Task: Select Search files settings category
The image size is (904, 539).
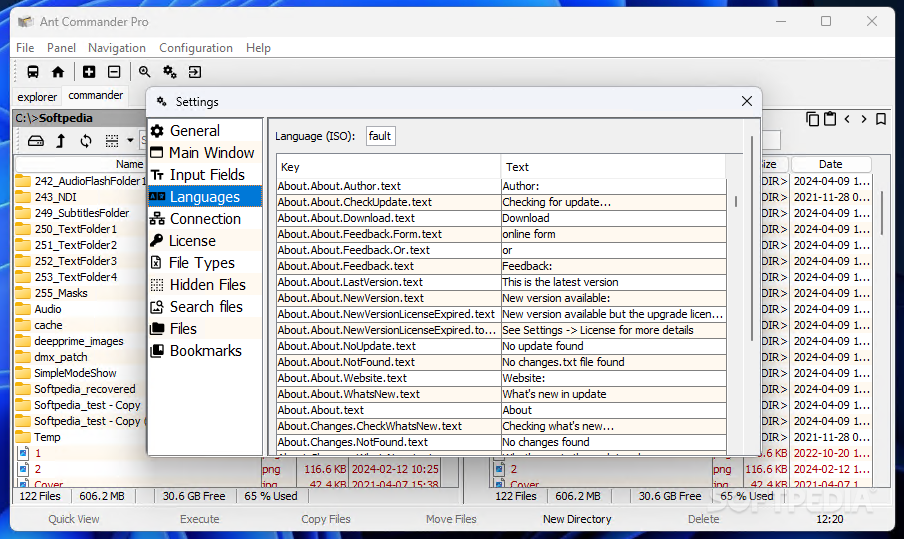Action: [205, 307]
